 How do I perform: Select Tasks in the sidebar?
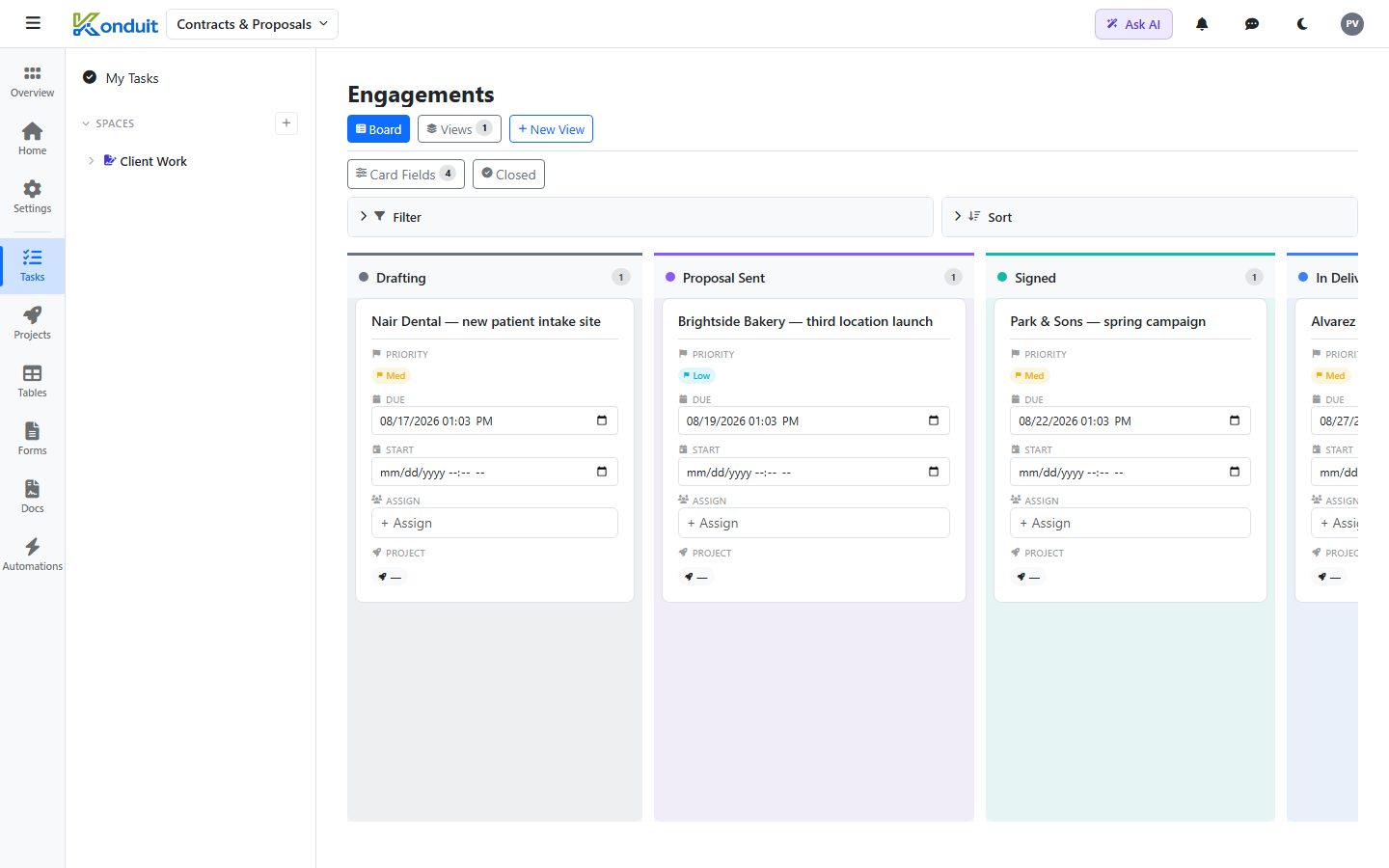pyautogui.click(x=33, y=266)
